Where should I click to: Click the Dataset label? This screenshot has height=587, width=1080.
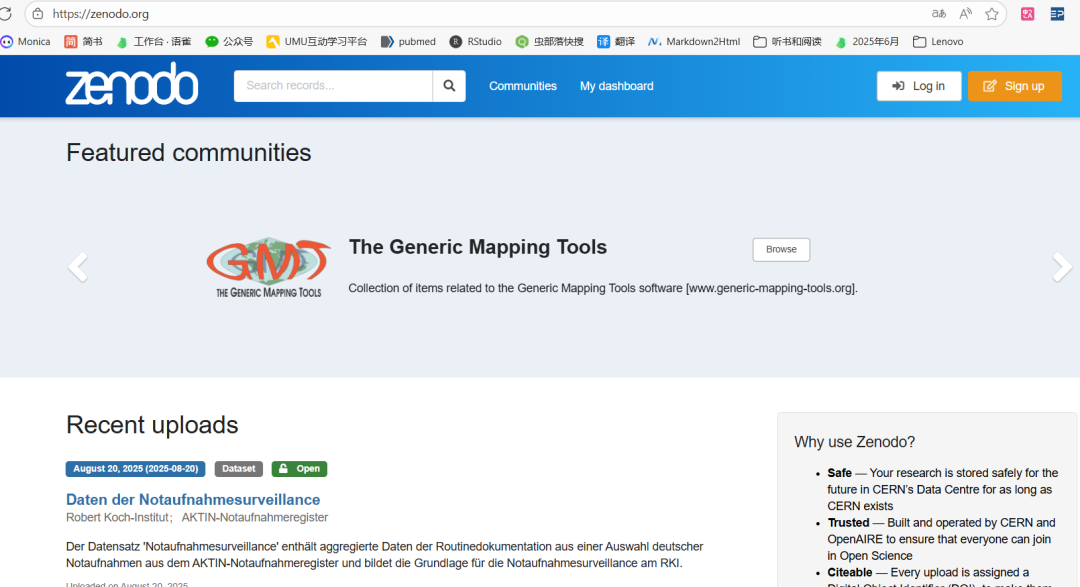(238, 468)
